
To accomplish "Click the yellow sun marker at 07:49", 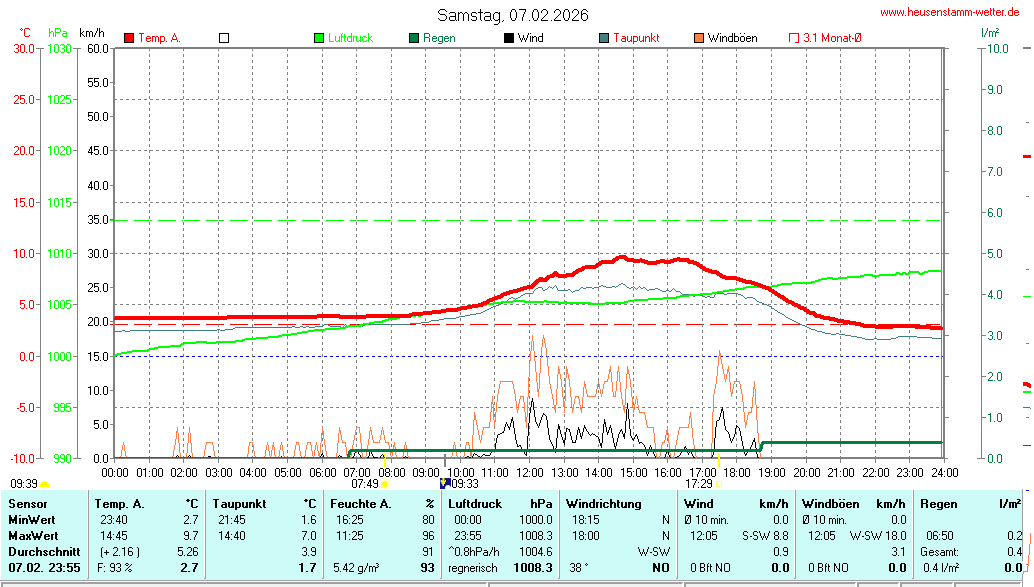I will (385, 484).
